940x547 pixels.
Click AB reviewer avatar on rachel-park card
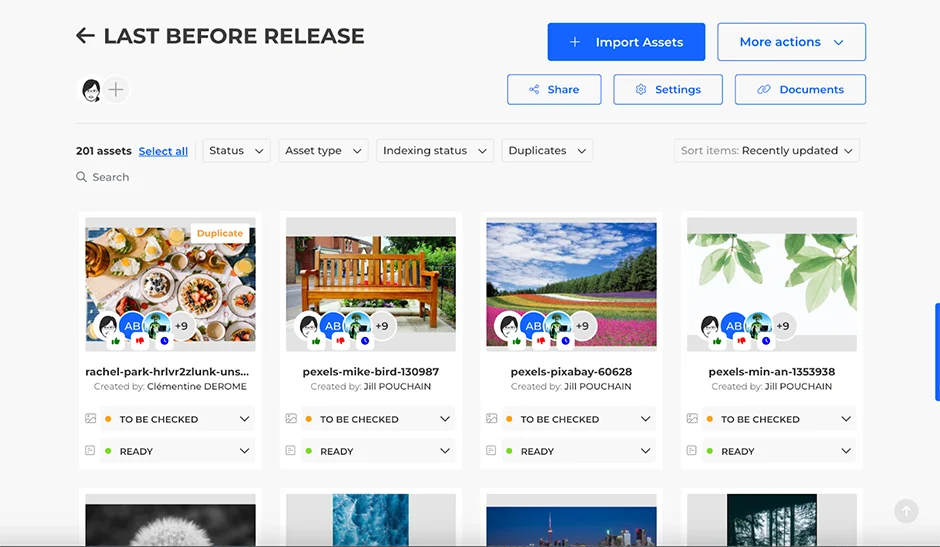[132, 326]
